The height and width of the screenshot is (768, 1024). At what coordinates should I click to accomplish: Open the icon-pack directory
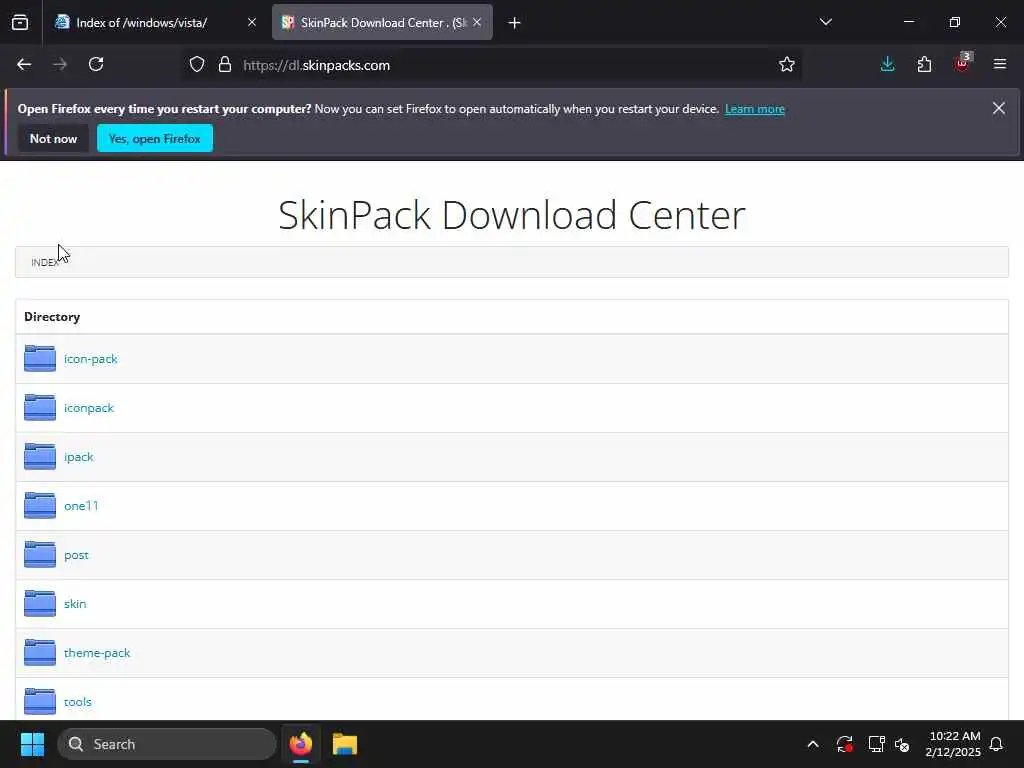(x=91, y=359)
